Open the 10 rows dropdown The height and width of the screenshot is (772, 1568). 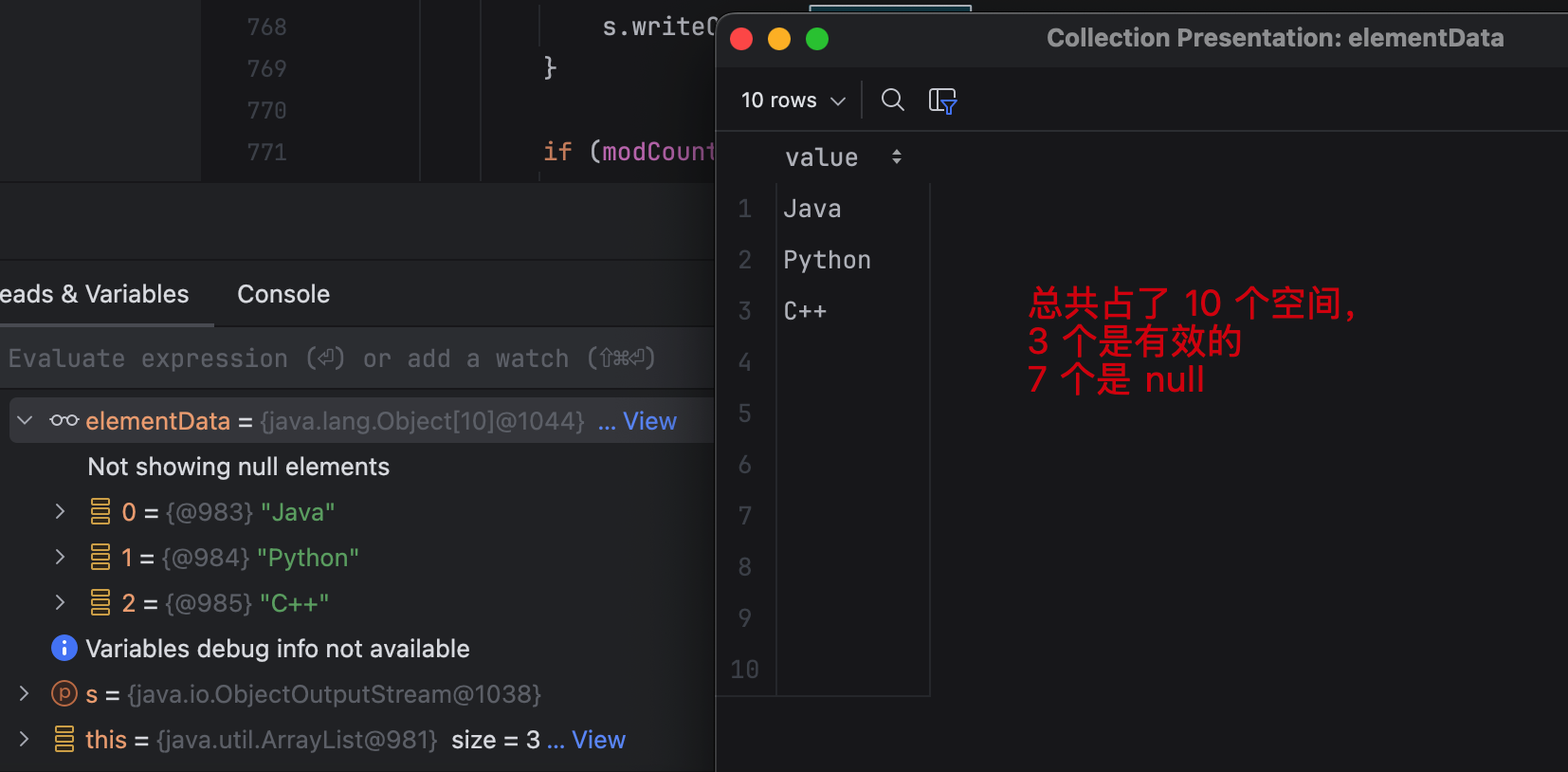tap(793, 101)
